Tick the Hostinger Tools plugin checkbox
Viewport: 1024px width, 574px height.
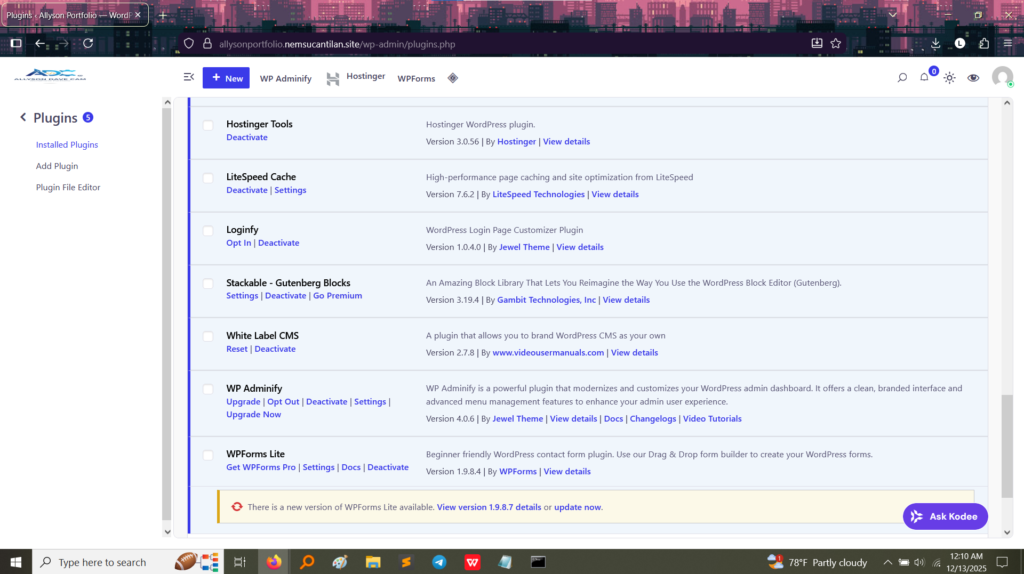(208, 125)
